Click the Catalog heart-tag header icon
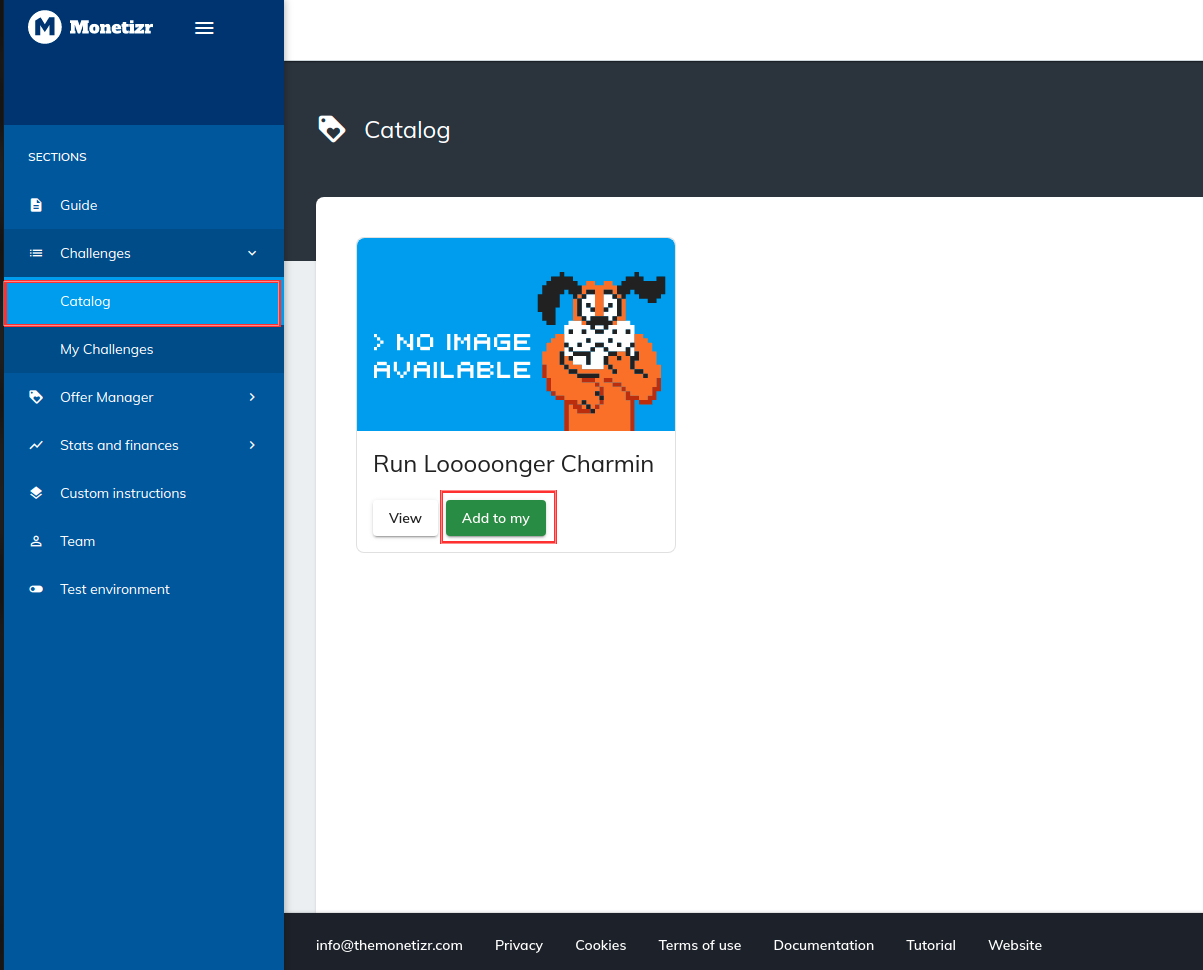The width and height of the screenshot is (1203, 970). pyautogui.click(x=331, y=129)
